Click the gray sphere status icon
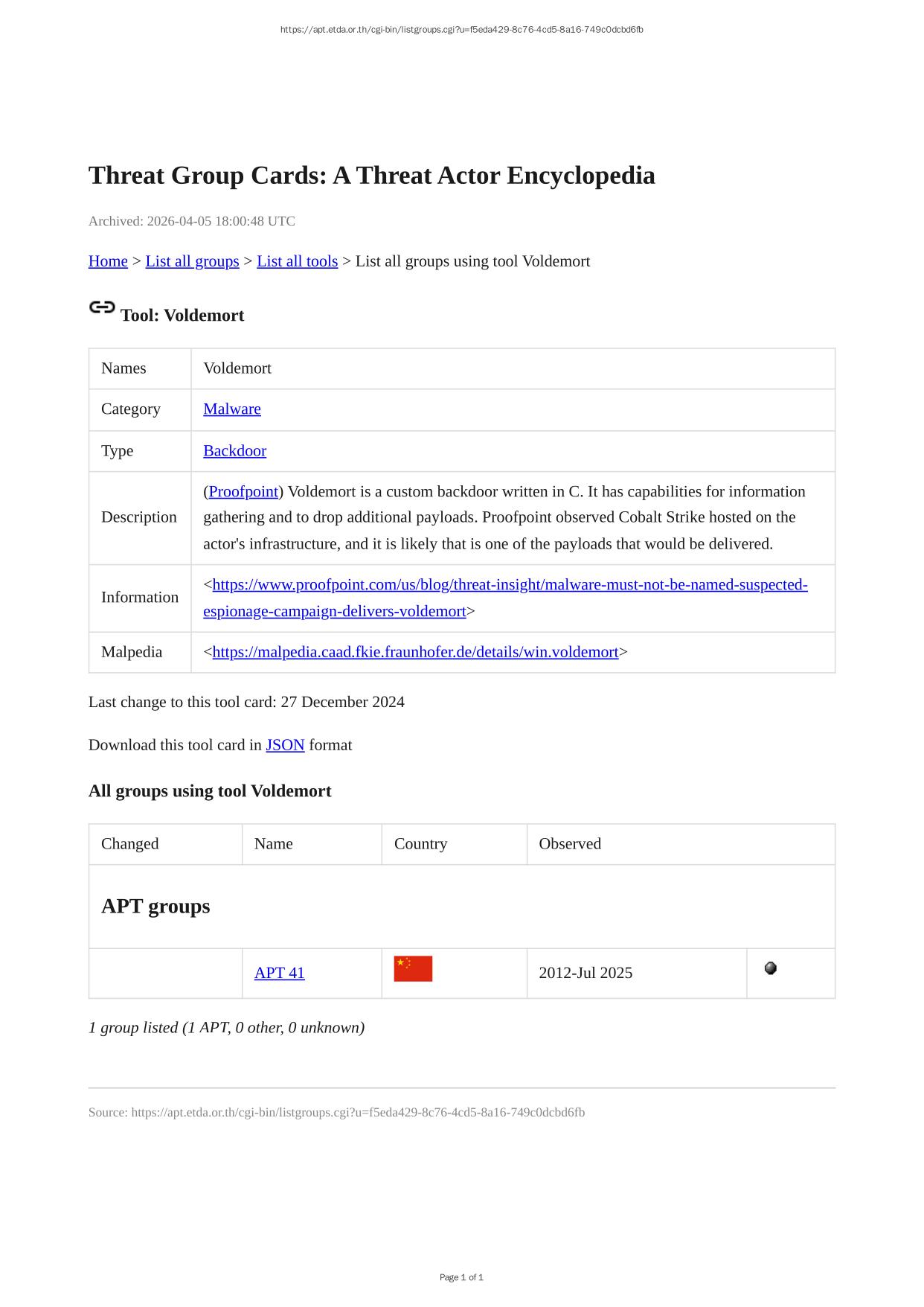 tap(771, 968)
